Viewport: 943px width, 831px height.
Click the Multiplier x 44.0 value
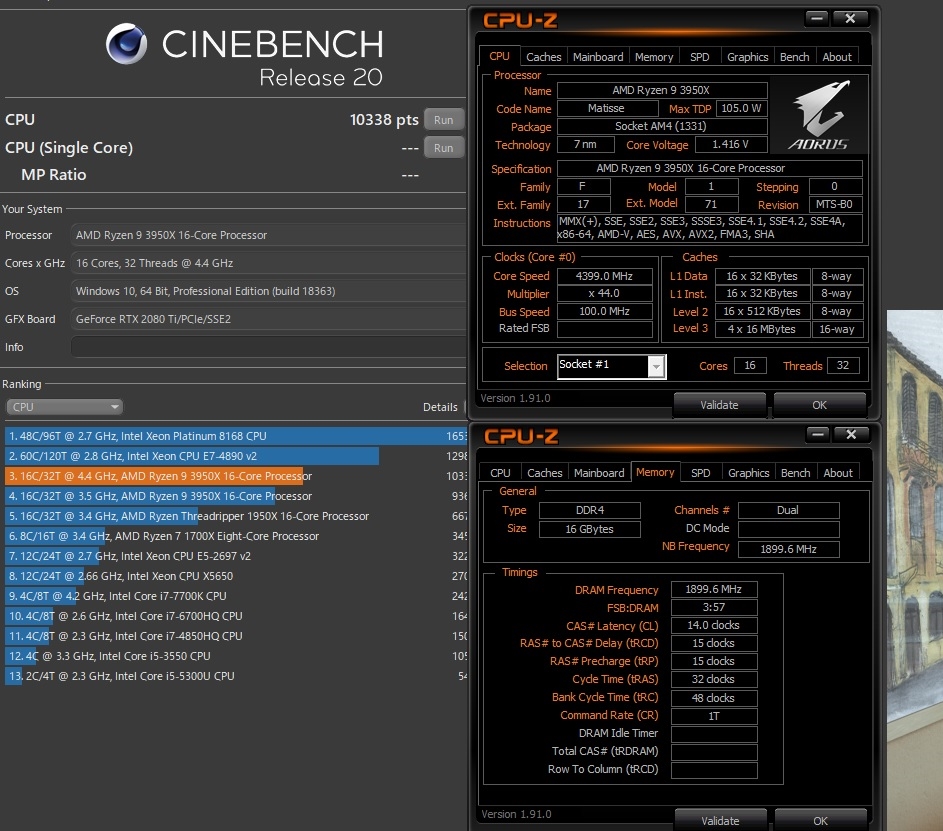coord(604,293)
